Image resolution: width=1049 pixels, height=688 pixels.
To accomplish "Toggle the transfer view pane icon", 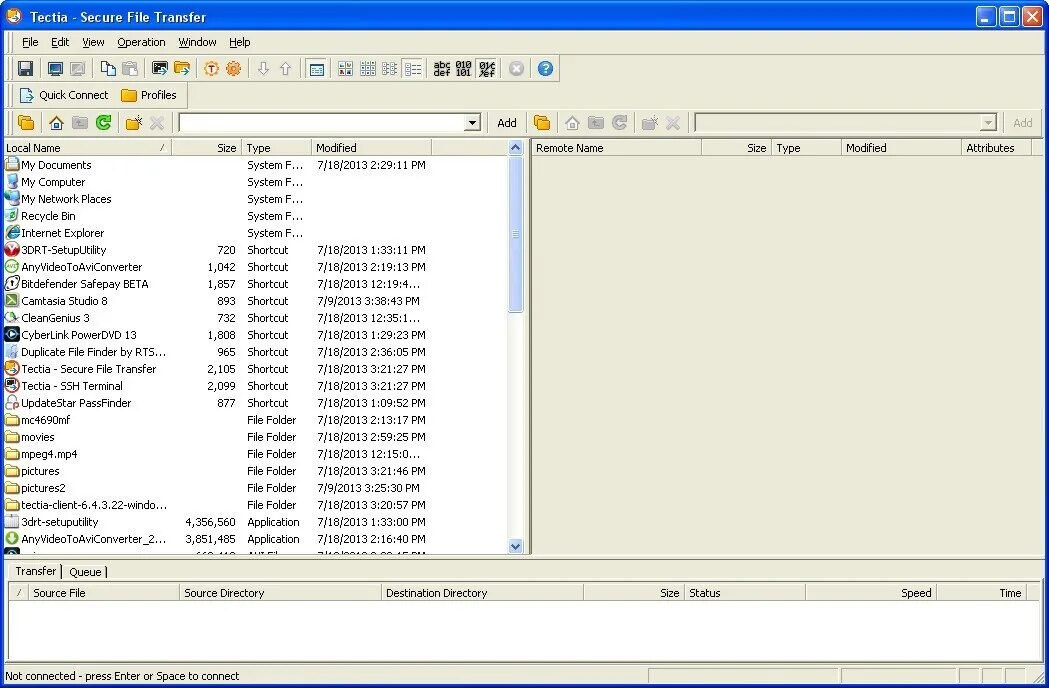I will pos(316,68).
